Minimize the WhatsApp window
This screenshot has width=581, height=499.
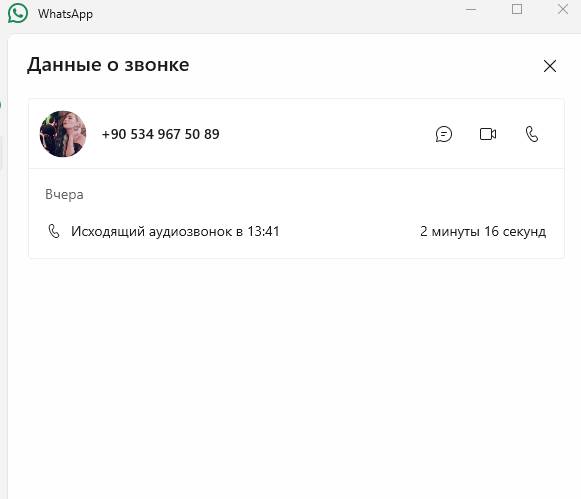pyautogui.click(x=471, y=9)
